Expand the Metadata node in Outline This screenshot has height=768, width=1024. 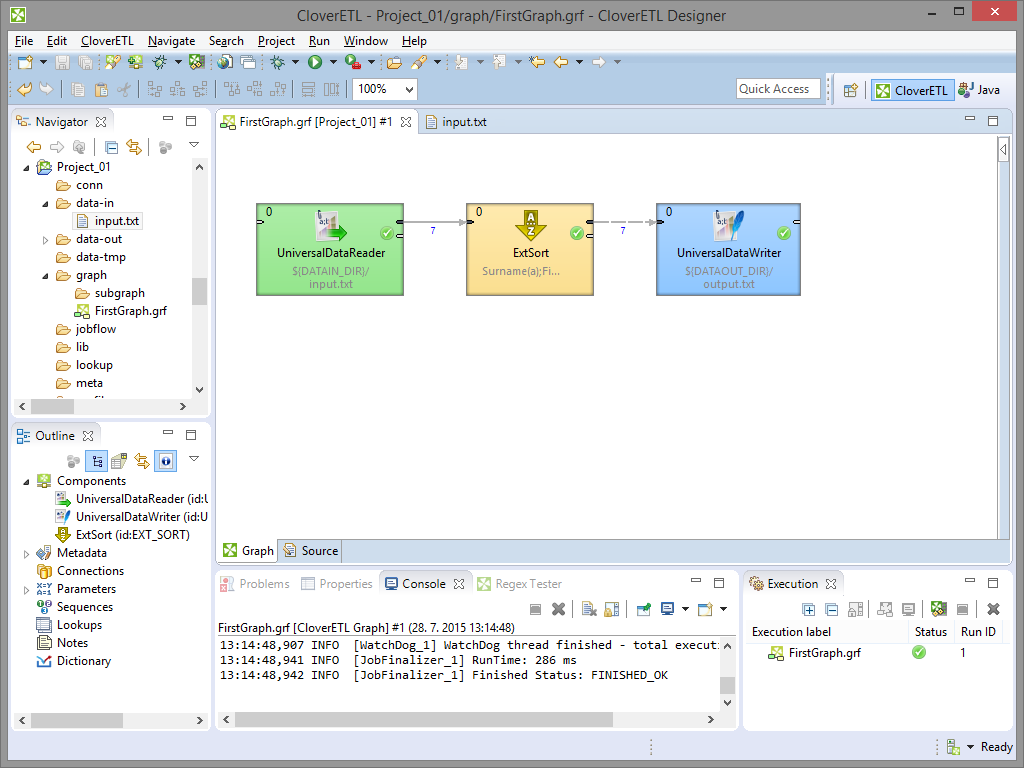click(27, 553)
